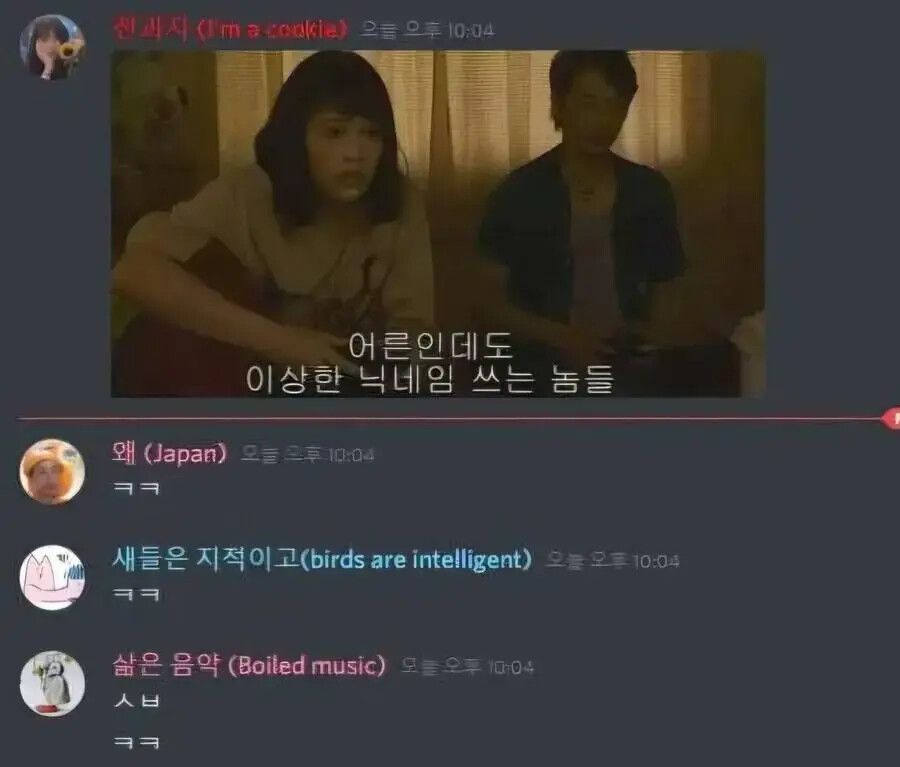900x767 pixels.
Task: Enlarge the posted movie still image attachment
Action: 437,224
